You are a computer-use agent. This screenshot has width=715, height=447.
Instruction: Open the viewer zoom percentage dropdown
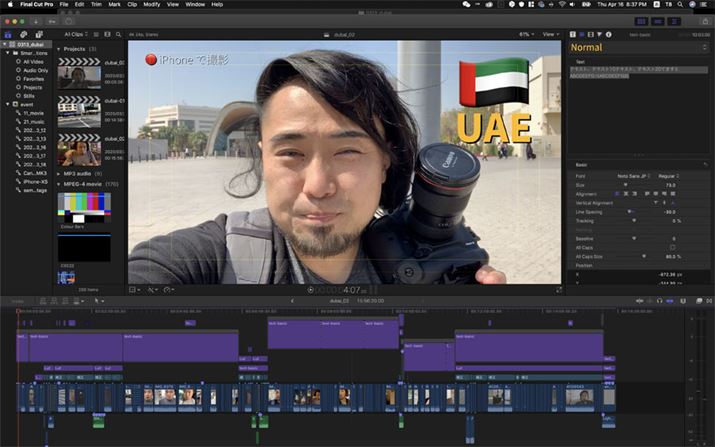527,35
